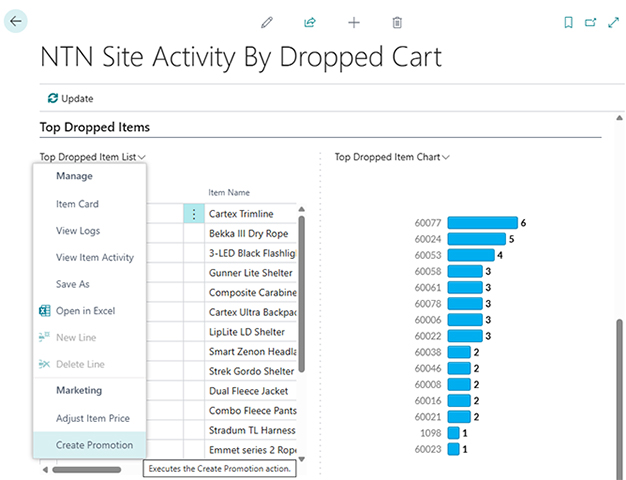Open Item Card from the menu
626x480 pixels.
tap(77, 204)
